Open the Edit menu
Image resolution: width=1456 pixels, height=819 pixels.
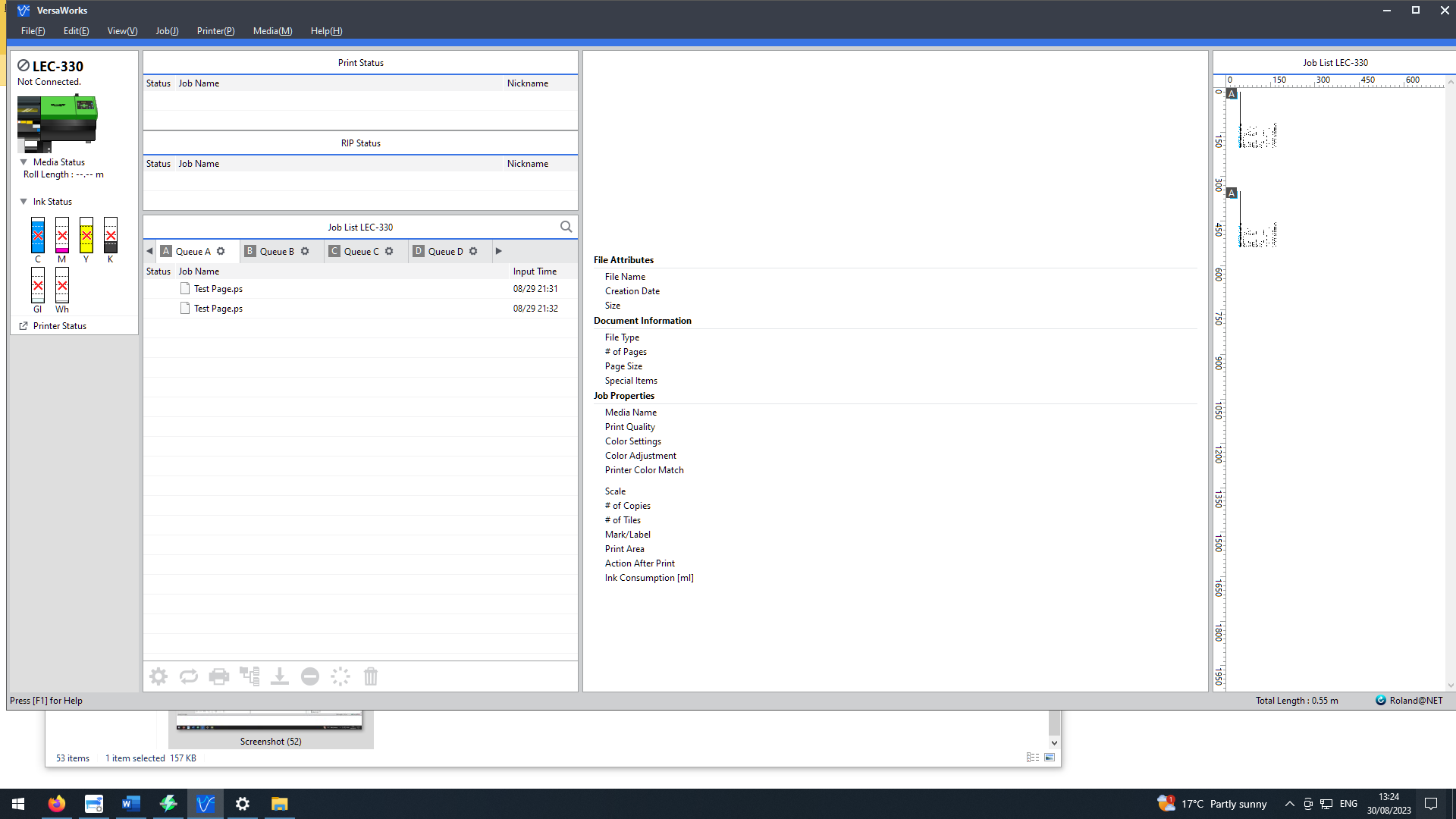[76, 31]
